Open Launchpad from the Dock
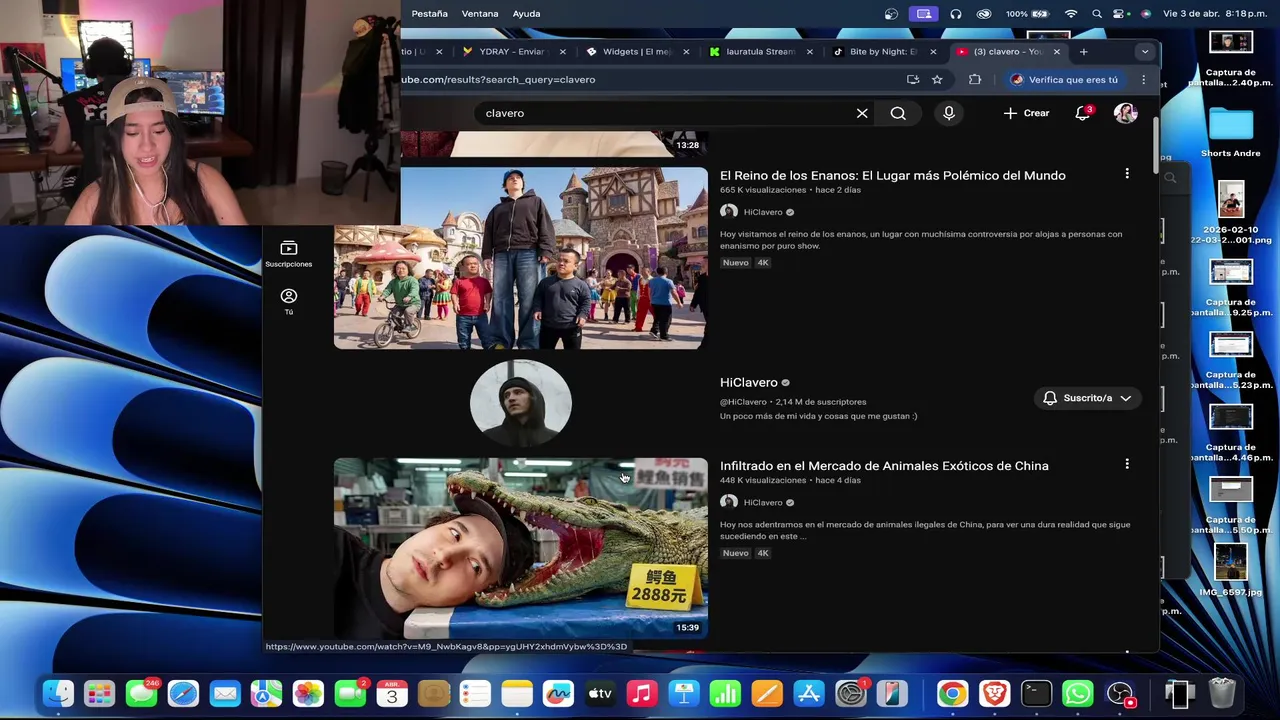This screenshot has height=720, width=1280. click(x=99, y=693)
